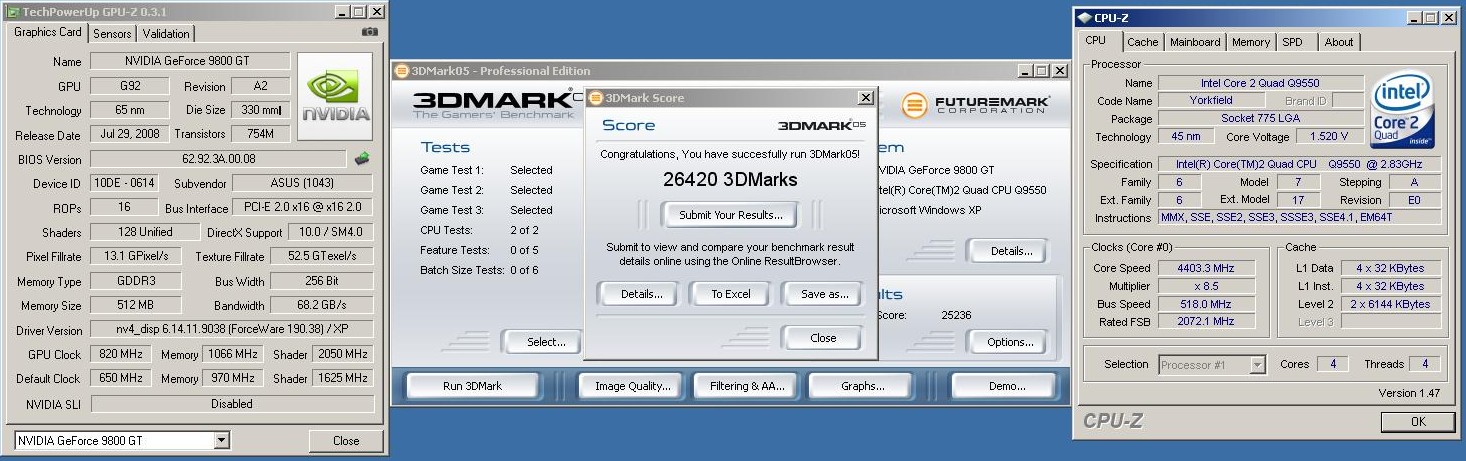Click the NVIDIA logo in GPU-Z

[337, 98]
